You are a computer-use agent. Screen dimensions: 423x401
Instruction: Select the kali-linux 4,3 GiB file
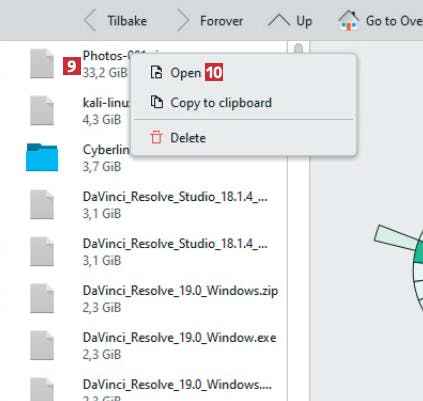(x=77, y=111)
